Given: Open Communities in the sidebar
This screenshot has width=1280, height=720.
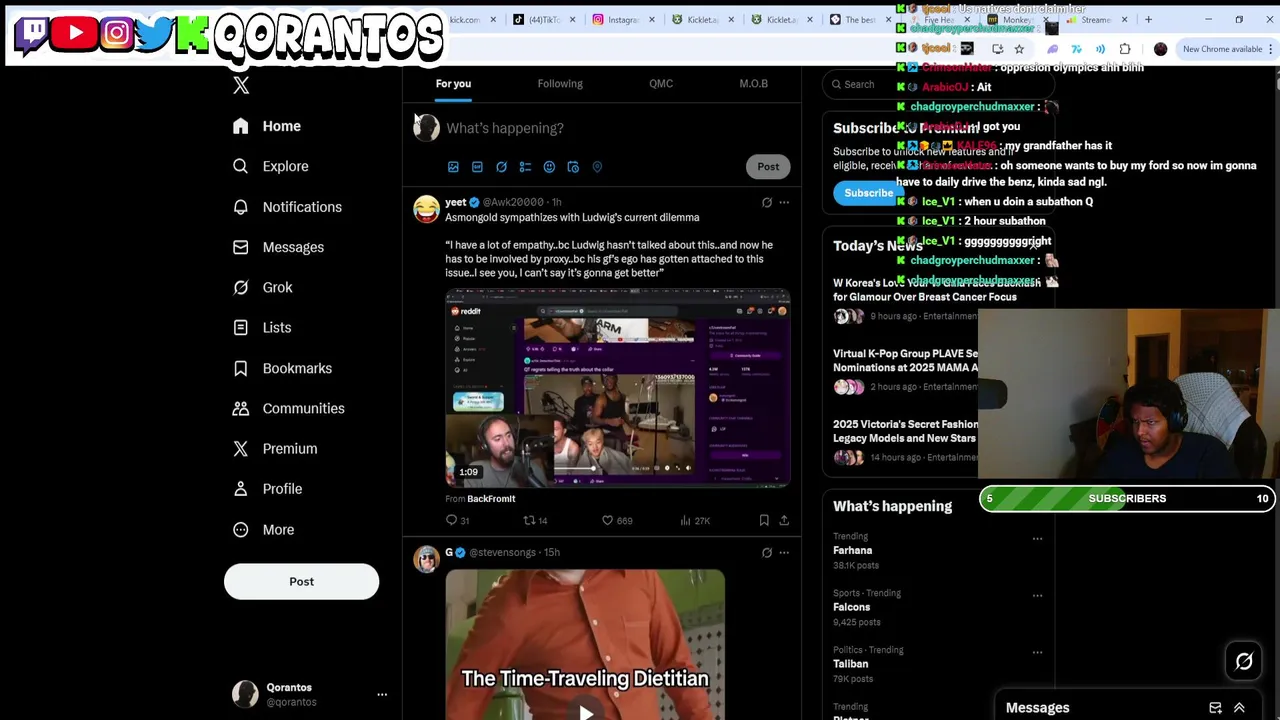Looking at the screenshot, I should (x=289, y=408).
